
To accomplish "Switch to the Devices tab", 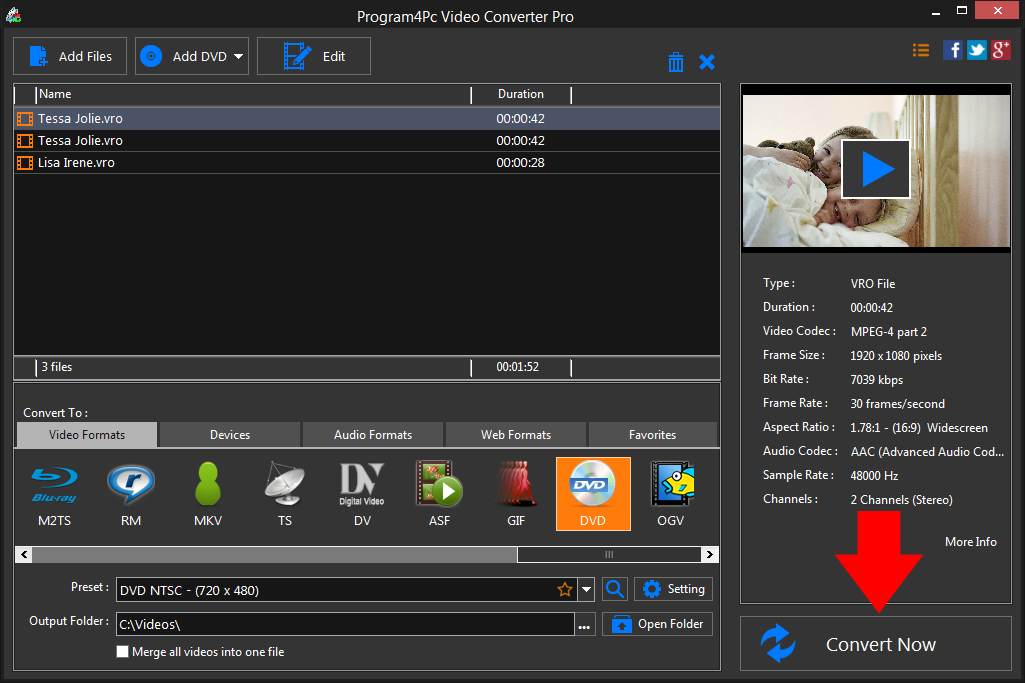I will coord(230,435).
